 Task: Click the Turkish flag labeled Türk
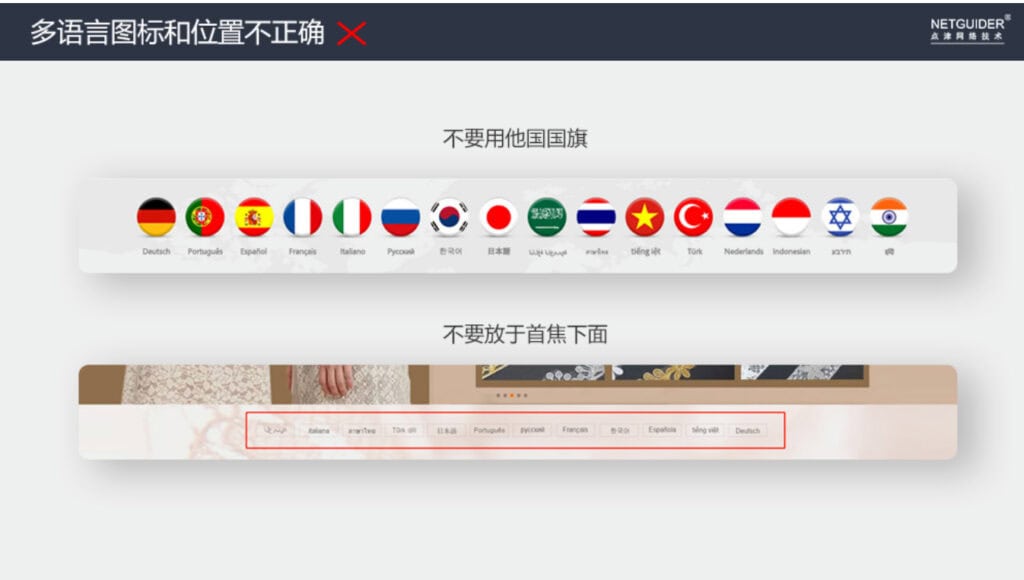pos(694,217)
